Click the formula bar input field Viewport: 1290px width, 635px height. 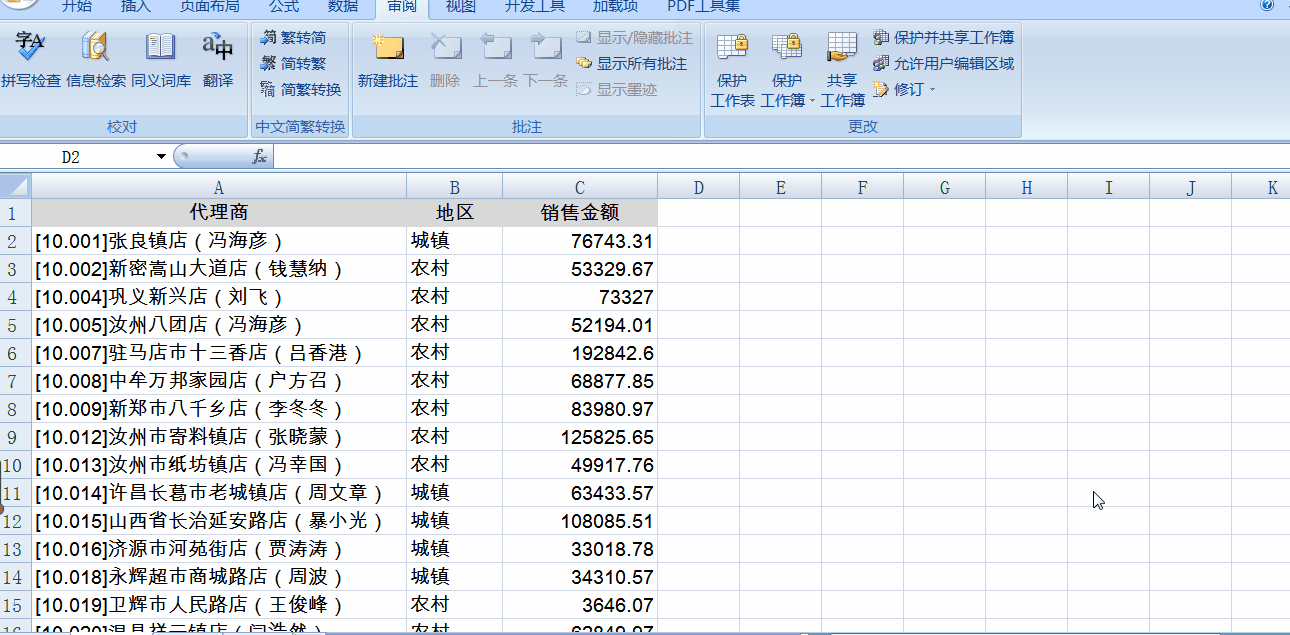780,157
